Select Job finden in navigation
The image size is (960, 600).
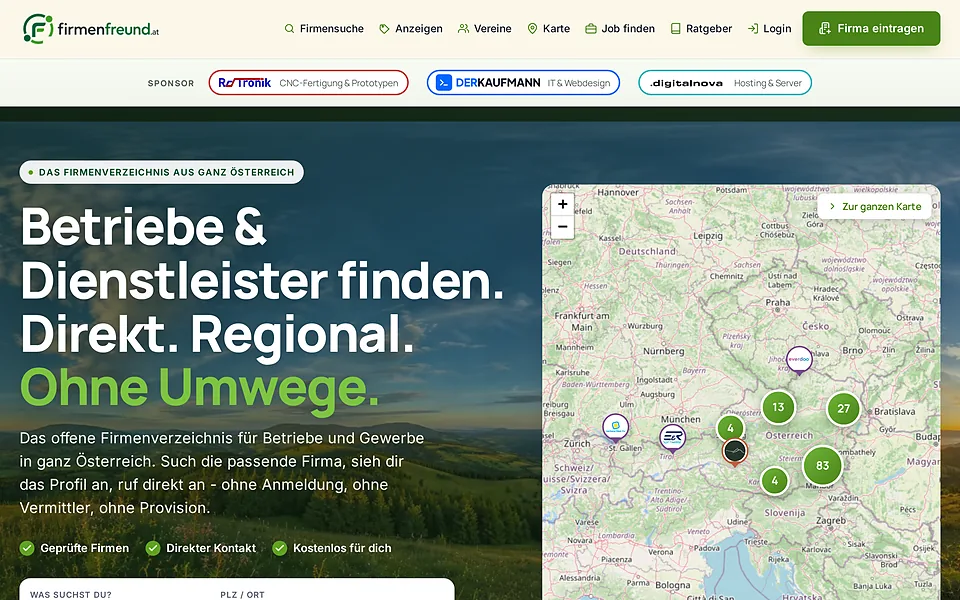point(620,29)
